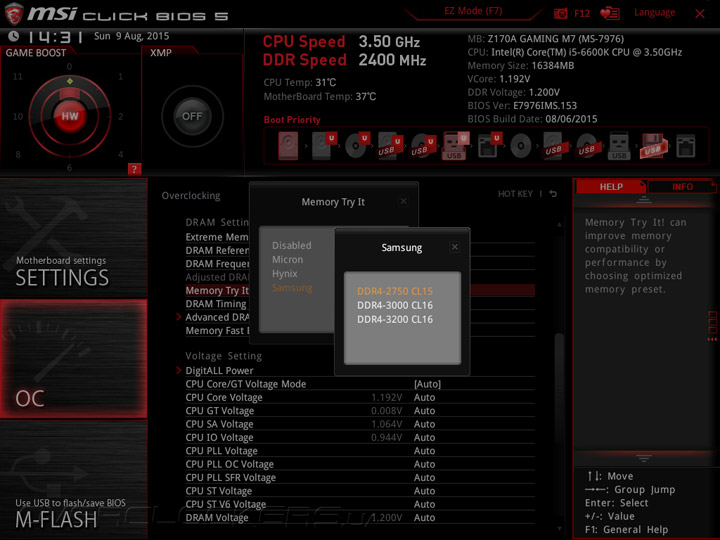Select the first hard disk boot device icon

tap(288, 146)
